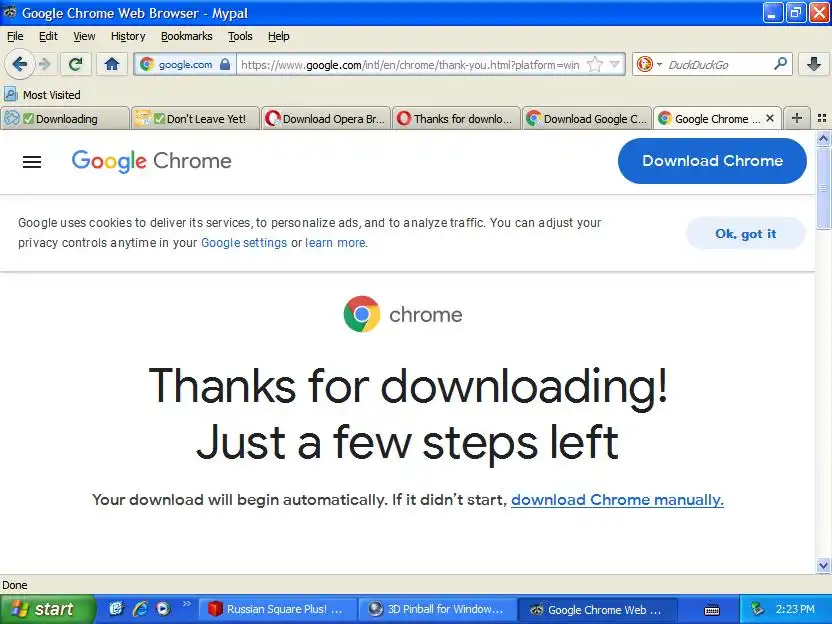Click the vertical scrollbar up arrow

[823, 139]
